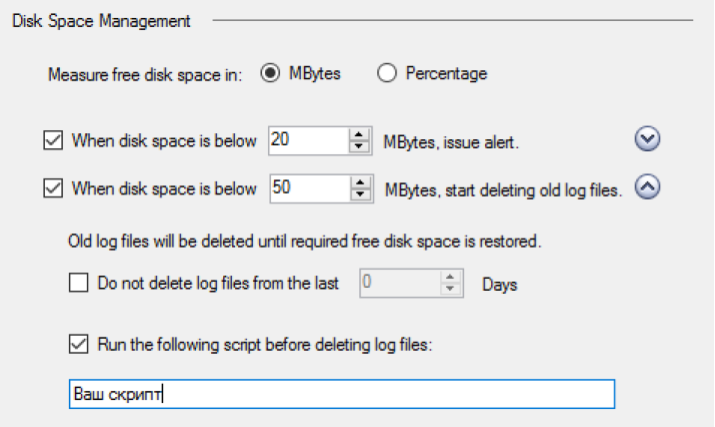Toggle the issue alert disk space checkbox
The height and width of the screenshot is (427, 715).
[x=53, y=141]
